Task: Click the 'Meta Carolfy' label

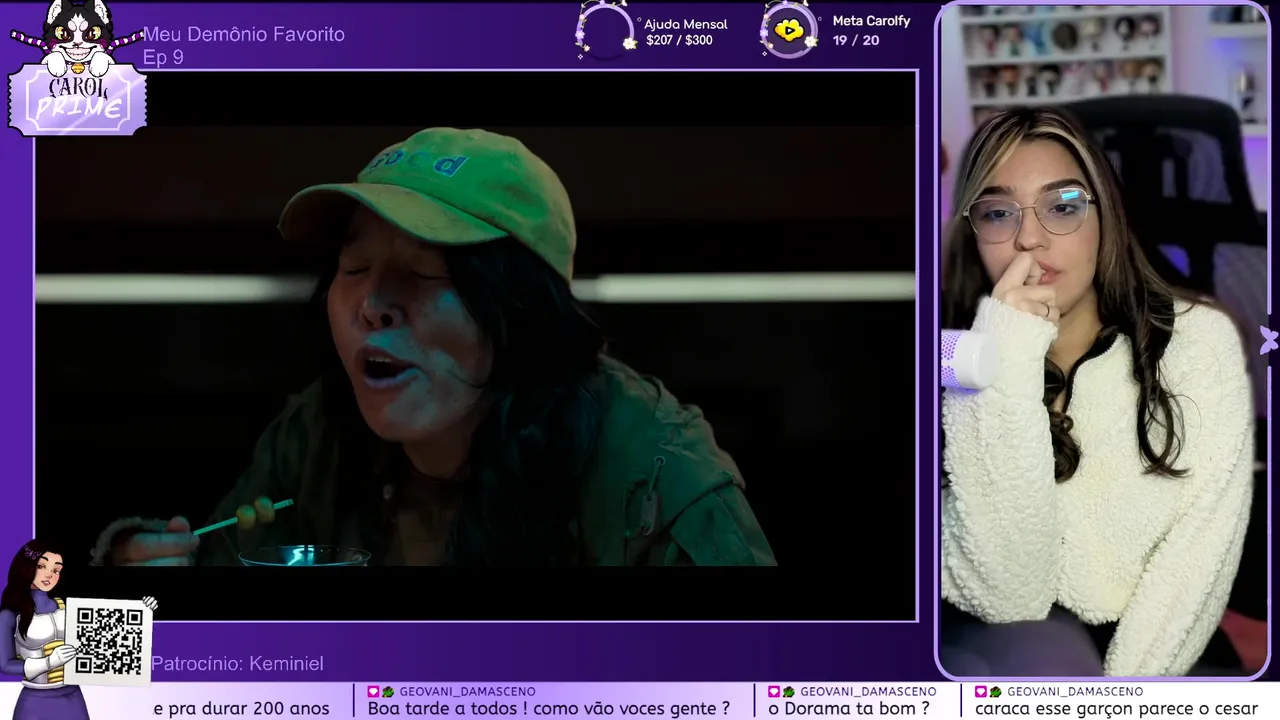Action: pos(871,21)
